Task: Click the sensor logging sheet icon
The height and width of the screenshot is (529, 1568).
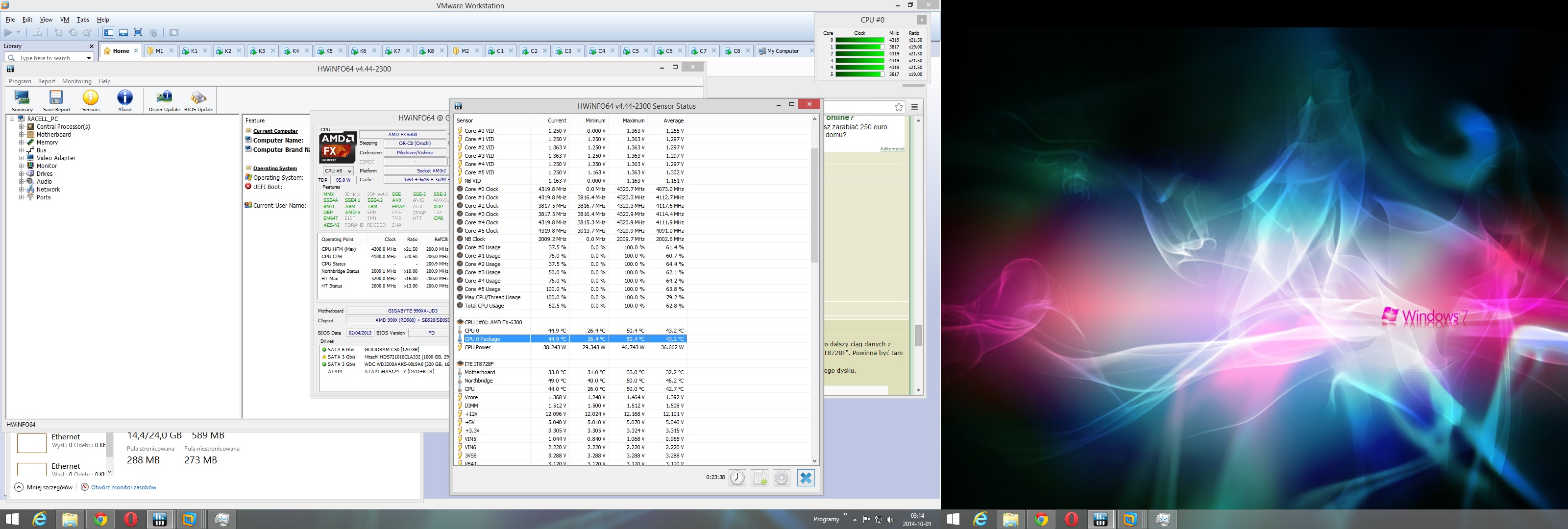Action: tap(759, 478)
